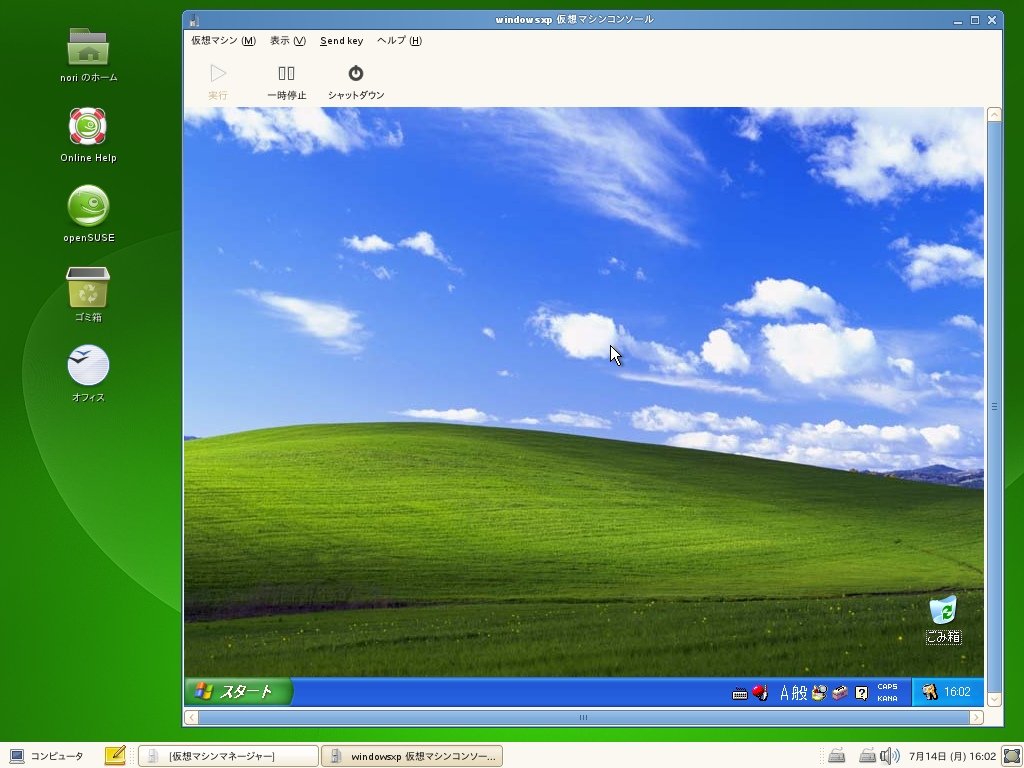Click the 実行 run toolbar button
Viewport: 1024px width, 768px height.
coord(217,82)
